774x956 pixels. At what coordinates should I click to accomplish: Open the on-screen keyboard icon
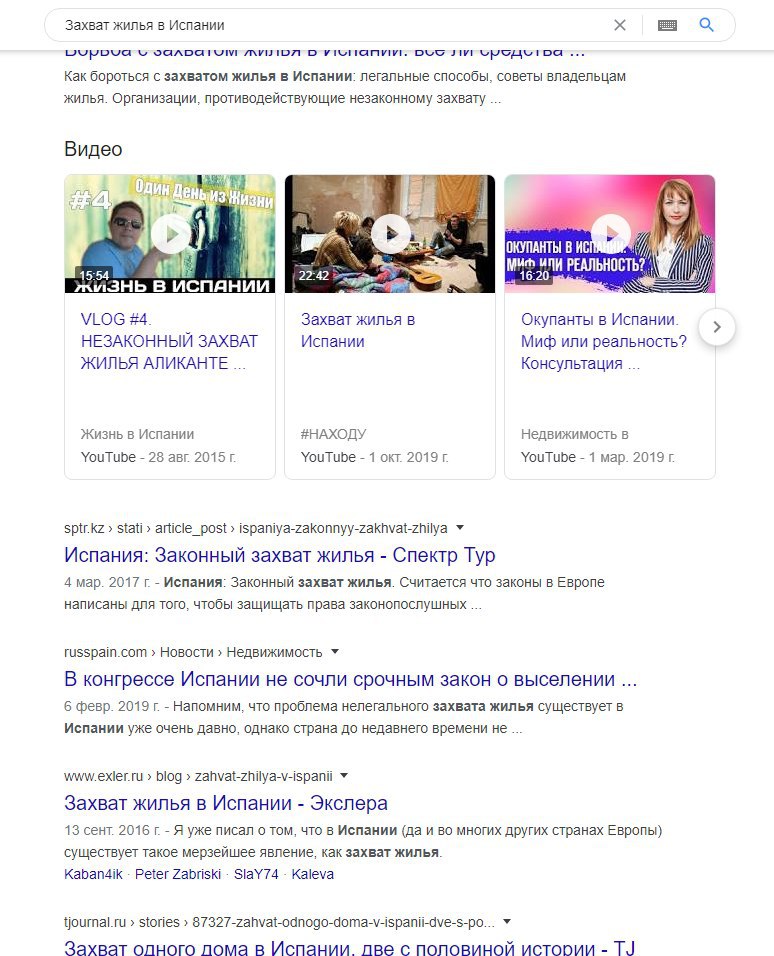tap(667, 25)
